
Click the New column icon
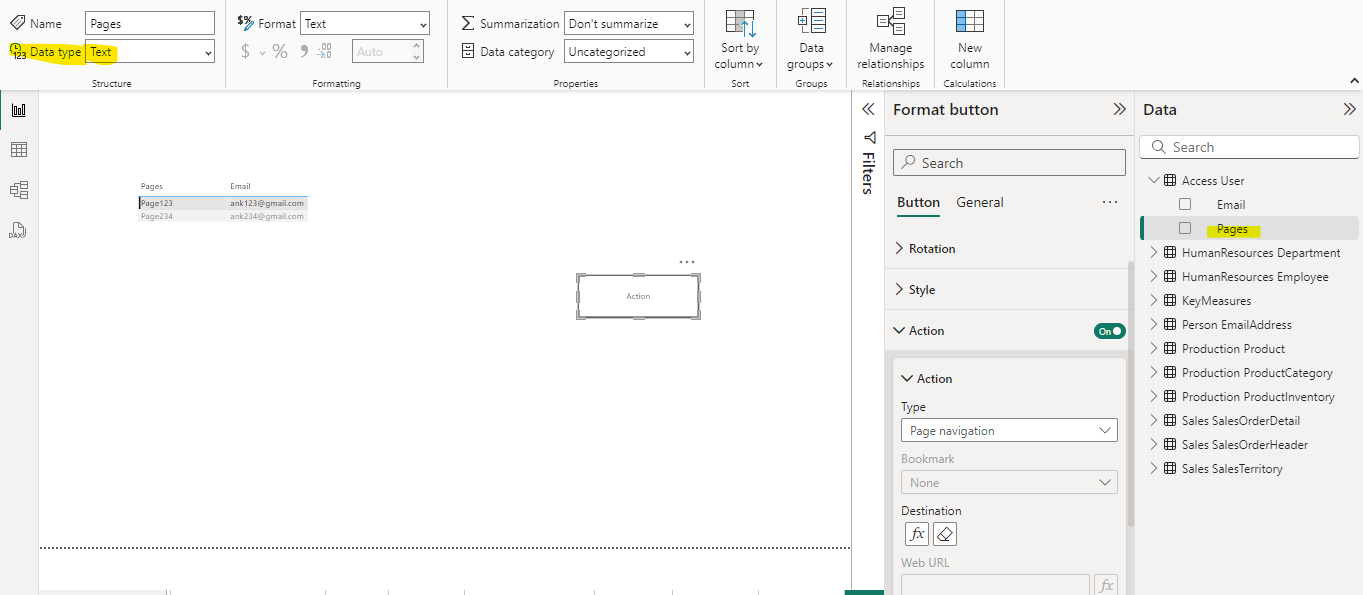[x=969, y=21]
